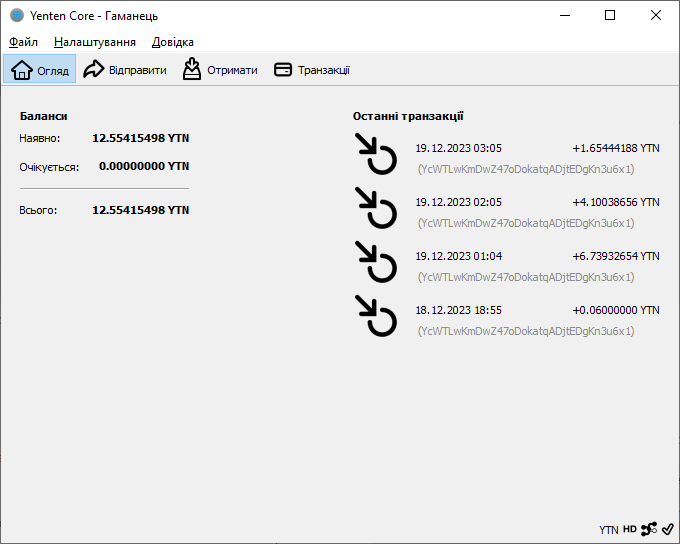
Task: Click the 19.12.2023 02:05 transaction date
Action: [x=458, y=202]
